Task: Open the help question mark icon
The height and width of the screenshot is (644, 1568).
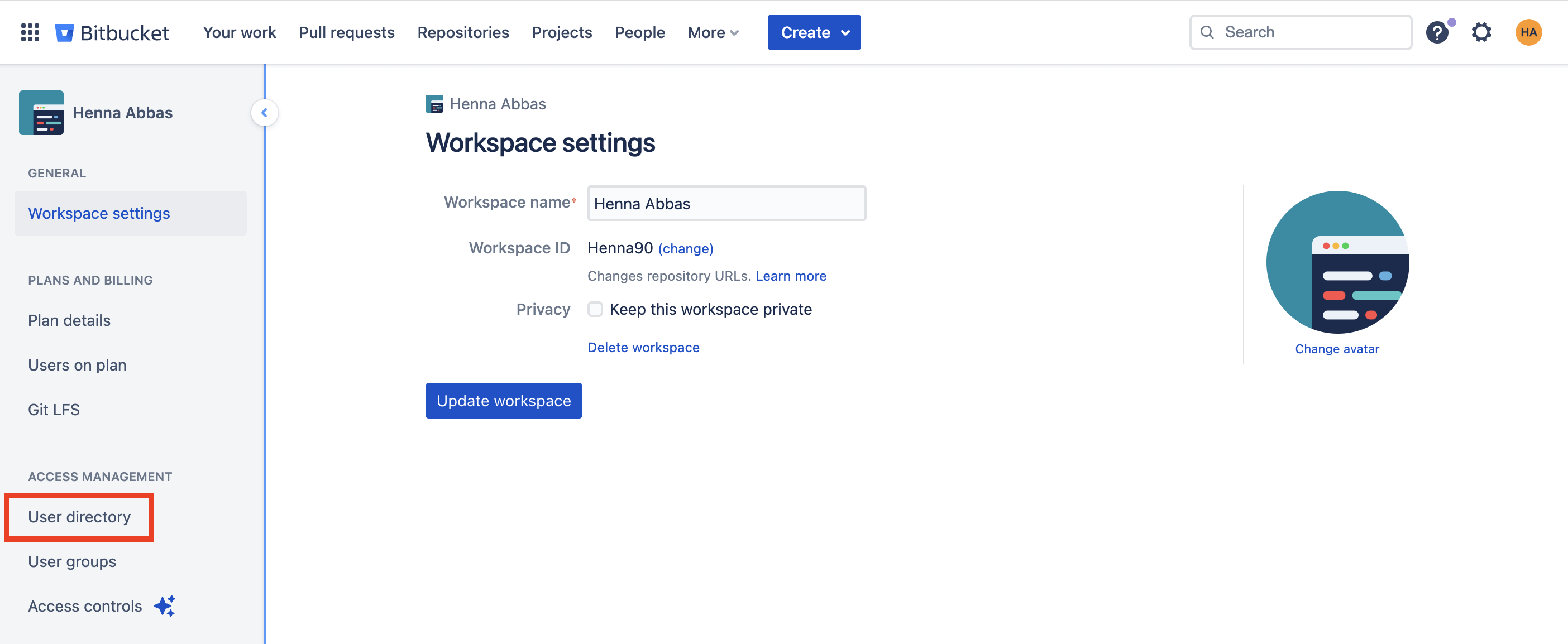Action: pos(1437,32)
